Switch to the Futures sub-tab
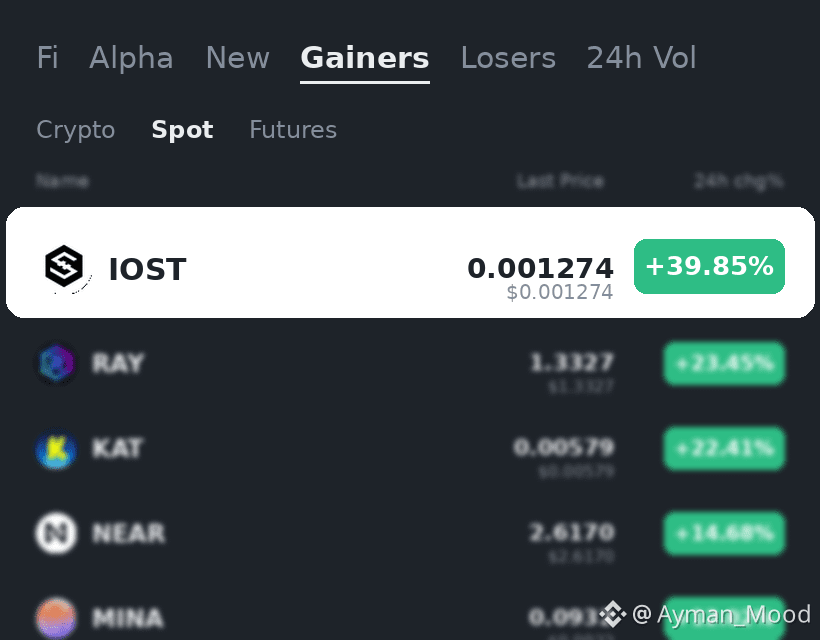 tap(293, 130)
